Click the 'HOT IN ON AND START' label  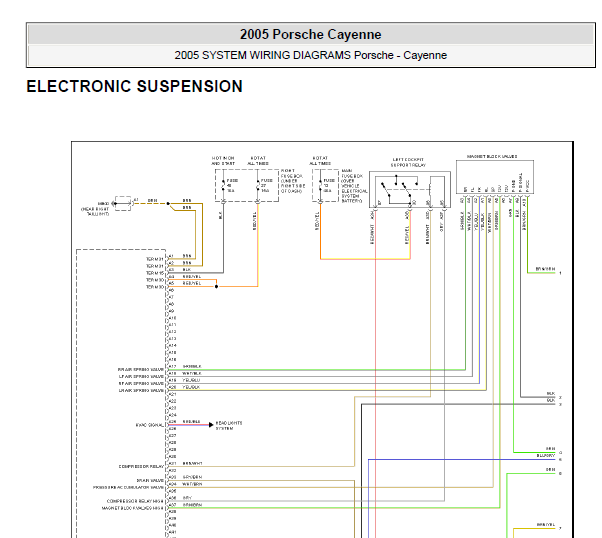tap(223, 161)
